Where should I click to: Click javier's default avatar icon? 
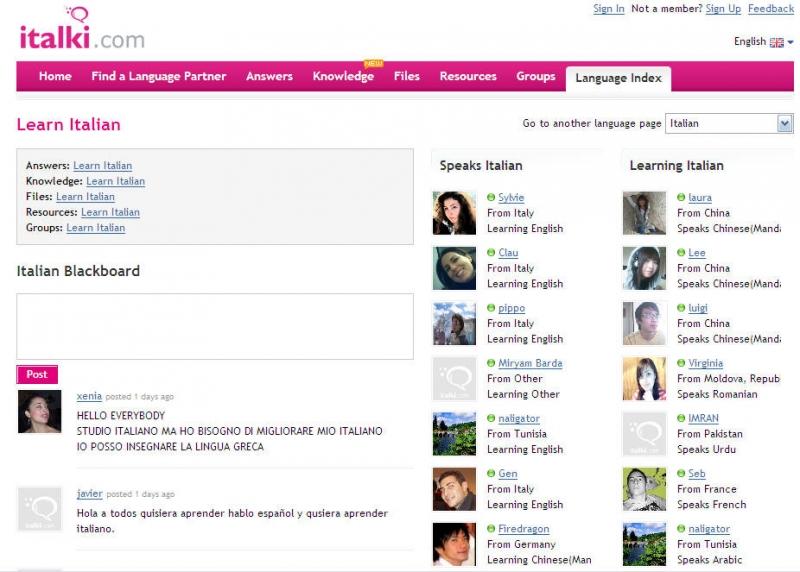click(40, 509)
